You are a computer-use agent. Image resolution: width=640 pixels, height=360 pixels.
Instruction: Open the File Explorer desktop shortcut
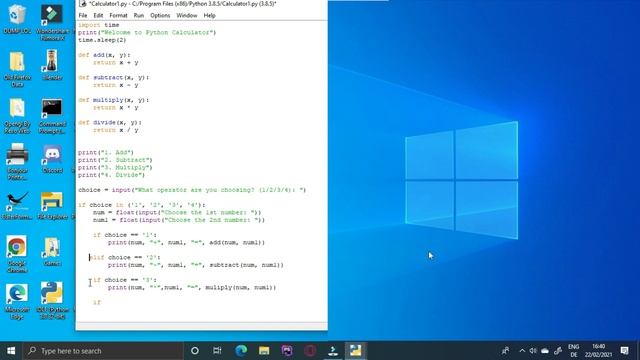[x=52, y=205]
